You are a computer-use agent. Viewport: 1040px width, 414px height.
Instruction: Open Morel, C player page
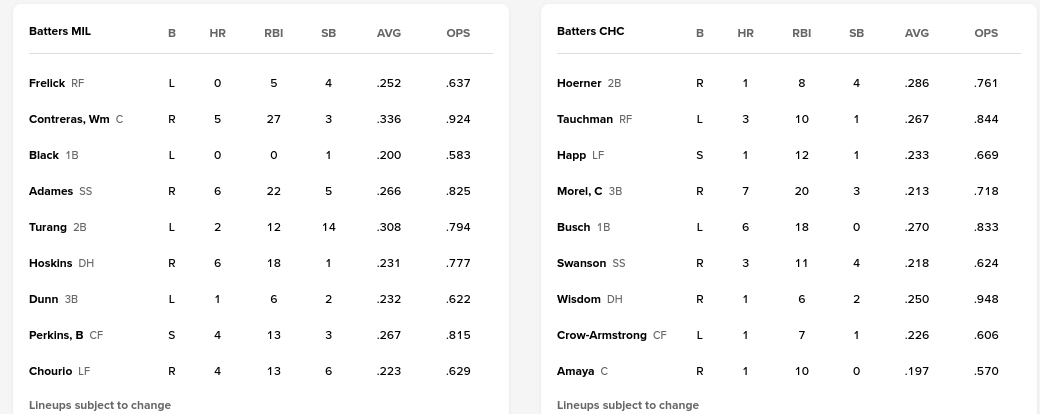580,191
